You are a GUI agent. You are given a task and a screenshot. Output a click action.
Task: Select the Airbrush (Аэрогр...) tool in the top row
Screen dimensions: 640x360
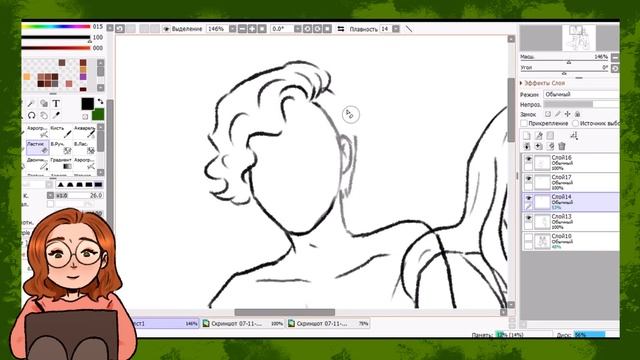[x=38, y=132]
